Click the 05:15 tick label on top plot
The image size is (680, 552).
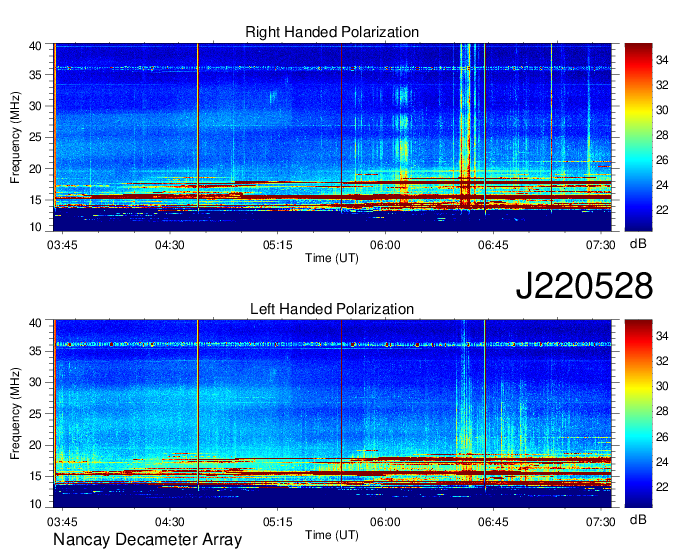point(278,245)
